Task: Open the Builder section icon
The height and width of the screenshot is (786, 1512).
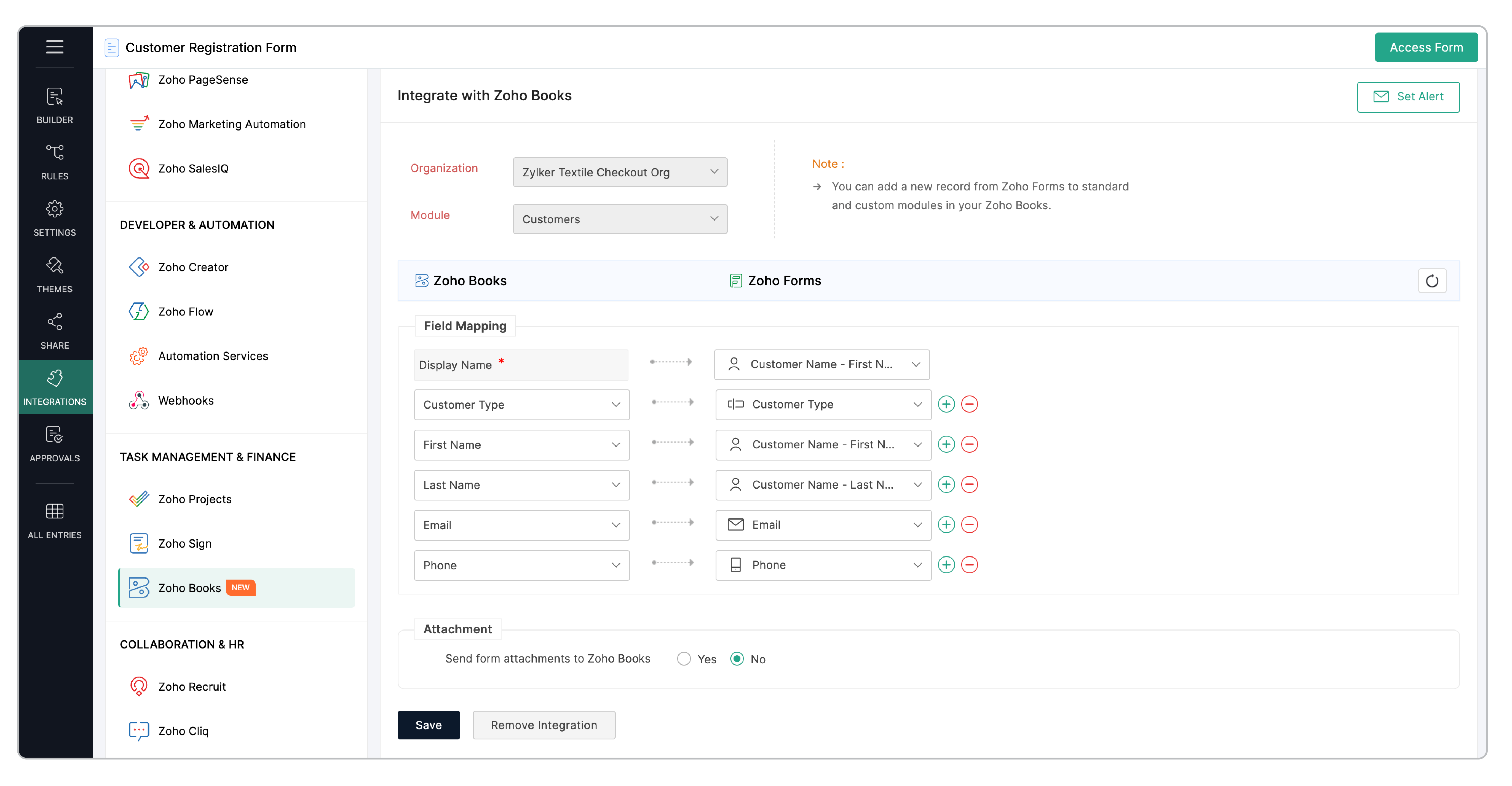Action: click(x=55, y=105)
